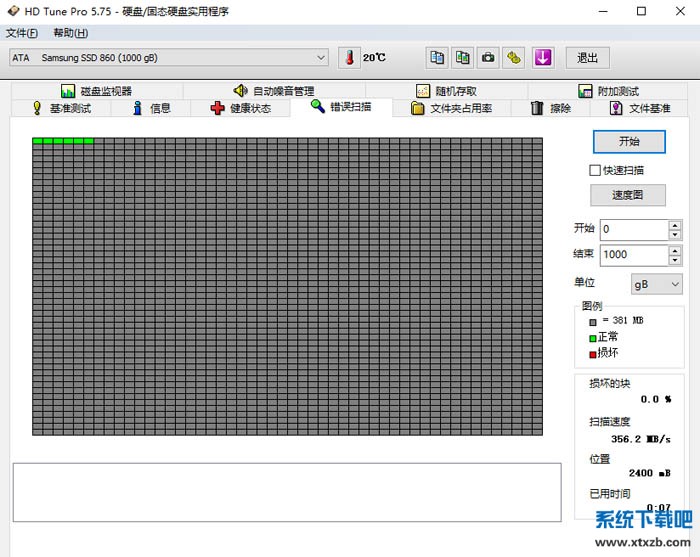Enable the 快速扫描 checkbox
Viewport: 700px width, 557px height.
point(596,171)
